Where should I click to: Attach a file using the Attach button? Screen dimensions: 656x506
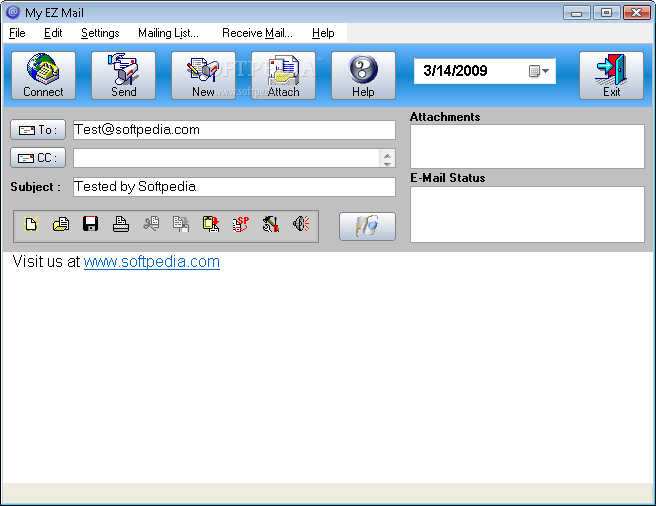(x=283, y=76)
